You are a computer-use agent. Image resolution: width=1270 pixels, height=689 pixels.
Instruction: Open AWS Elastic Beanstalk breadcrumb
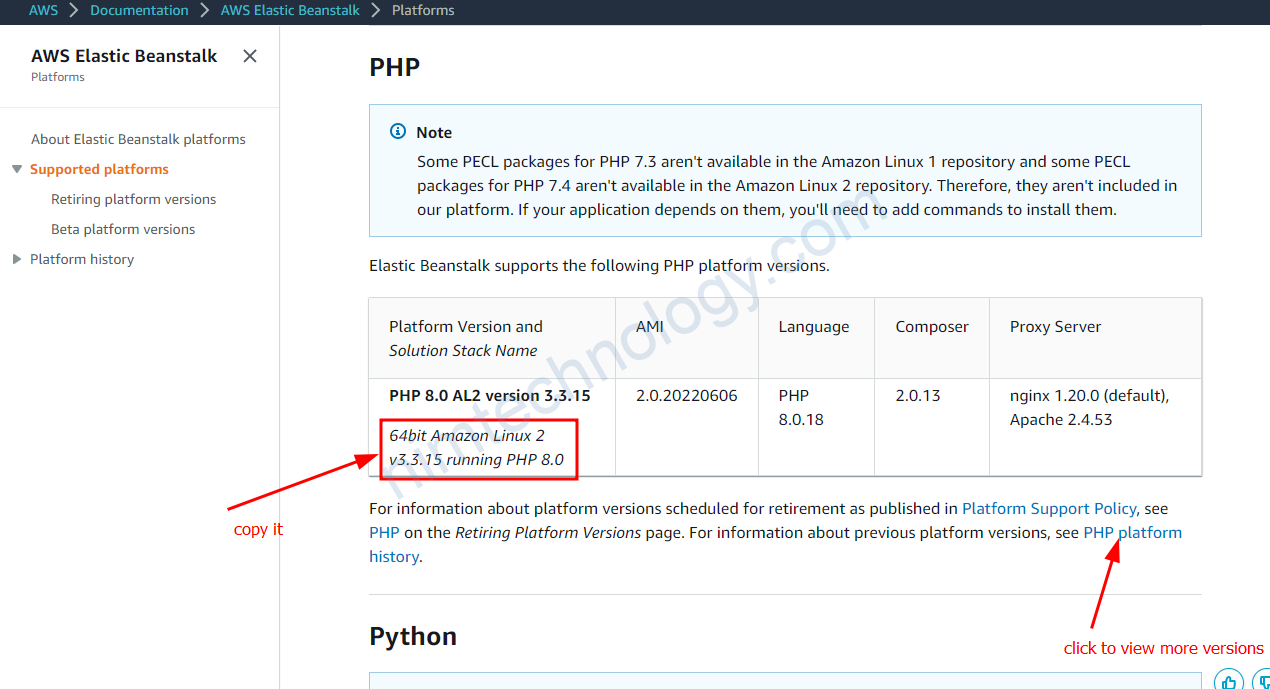pyautogui.click(x=290, y=10)
